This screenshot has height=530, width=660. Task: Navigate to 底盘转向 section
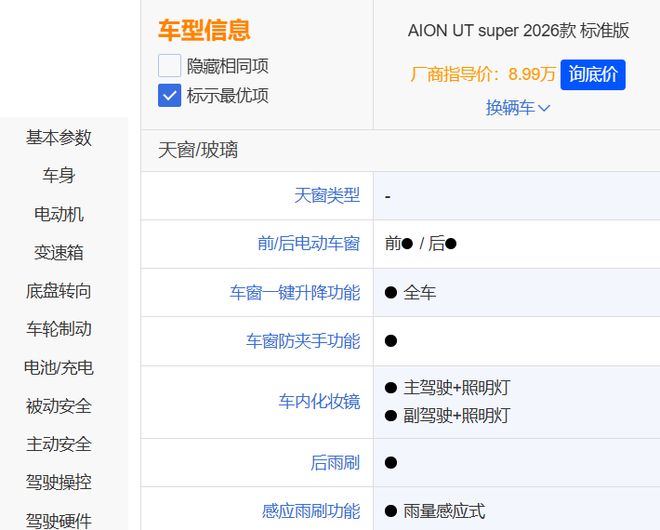pos(59,291)
